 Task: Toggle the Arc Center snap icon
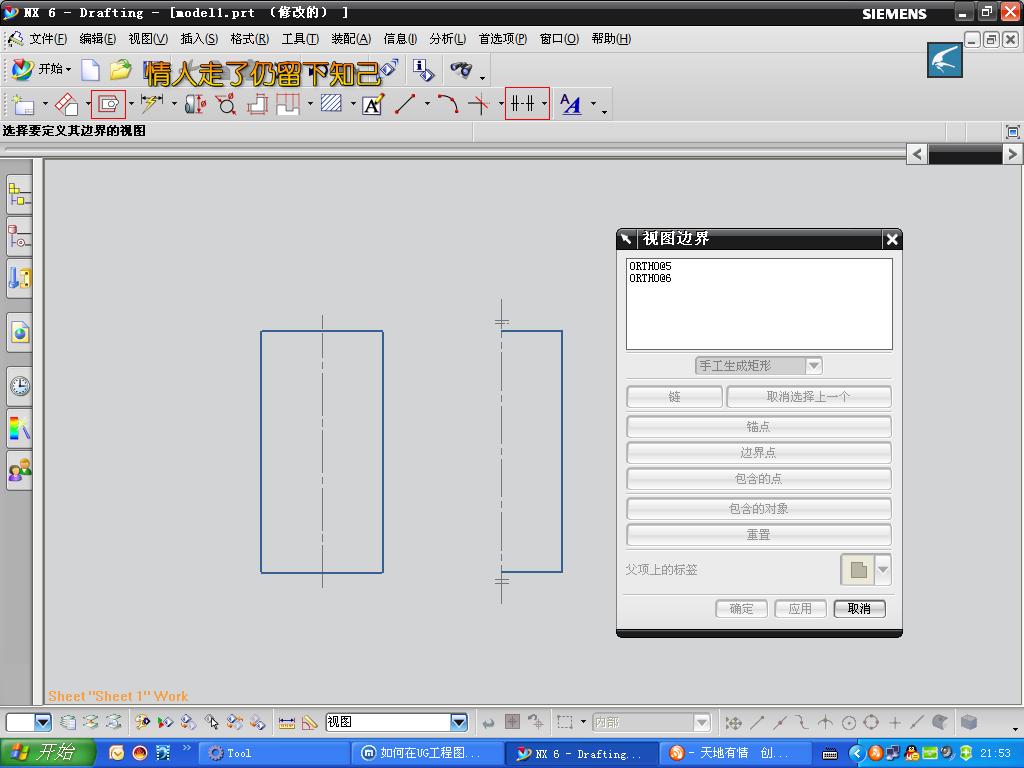click(849, 722)
